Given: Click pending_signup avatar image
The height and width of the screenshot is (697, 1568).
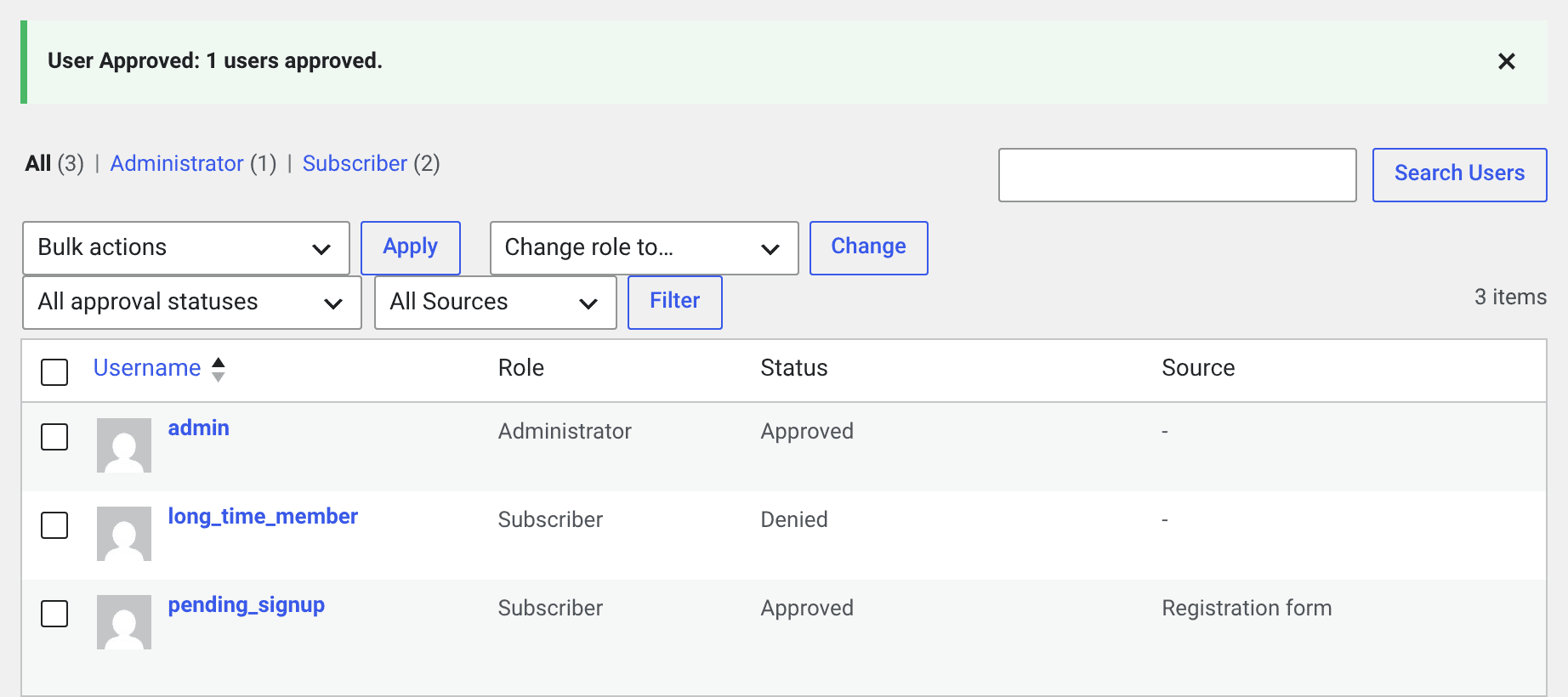Looking at the screenshot, I should [x=124, y=622].
